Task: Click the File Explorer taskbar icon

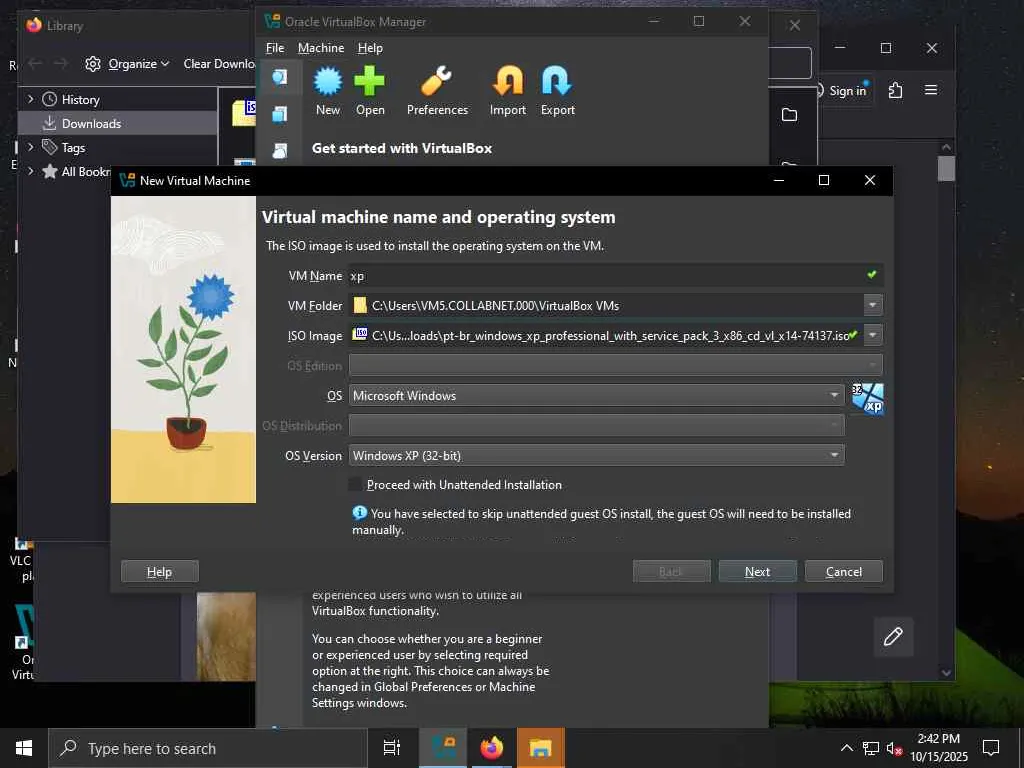Action: click(x=541, y=748)
